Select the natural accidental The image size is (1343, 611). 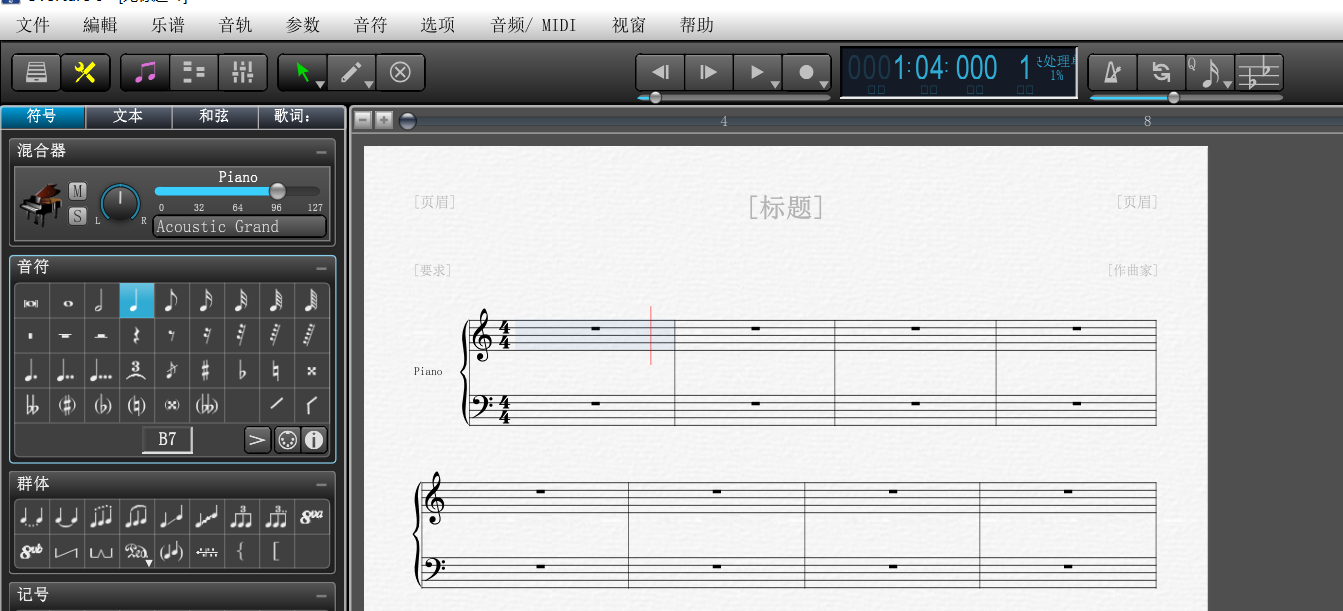pos(277,372)
